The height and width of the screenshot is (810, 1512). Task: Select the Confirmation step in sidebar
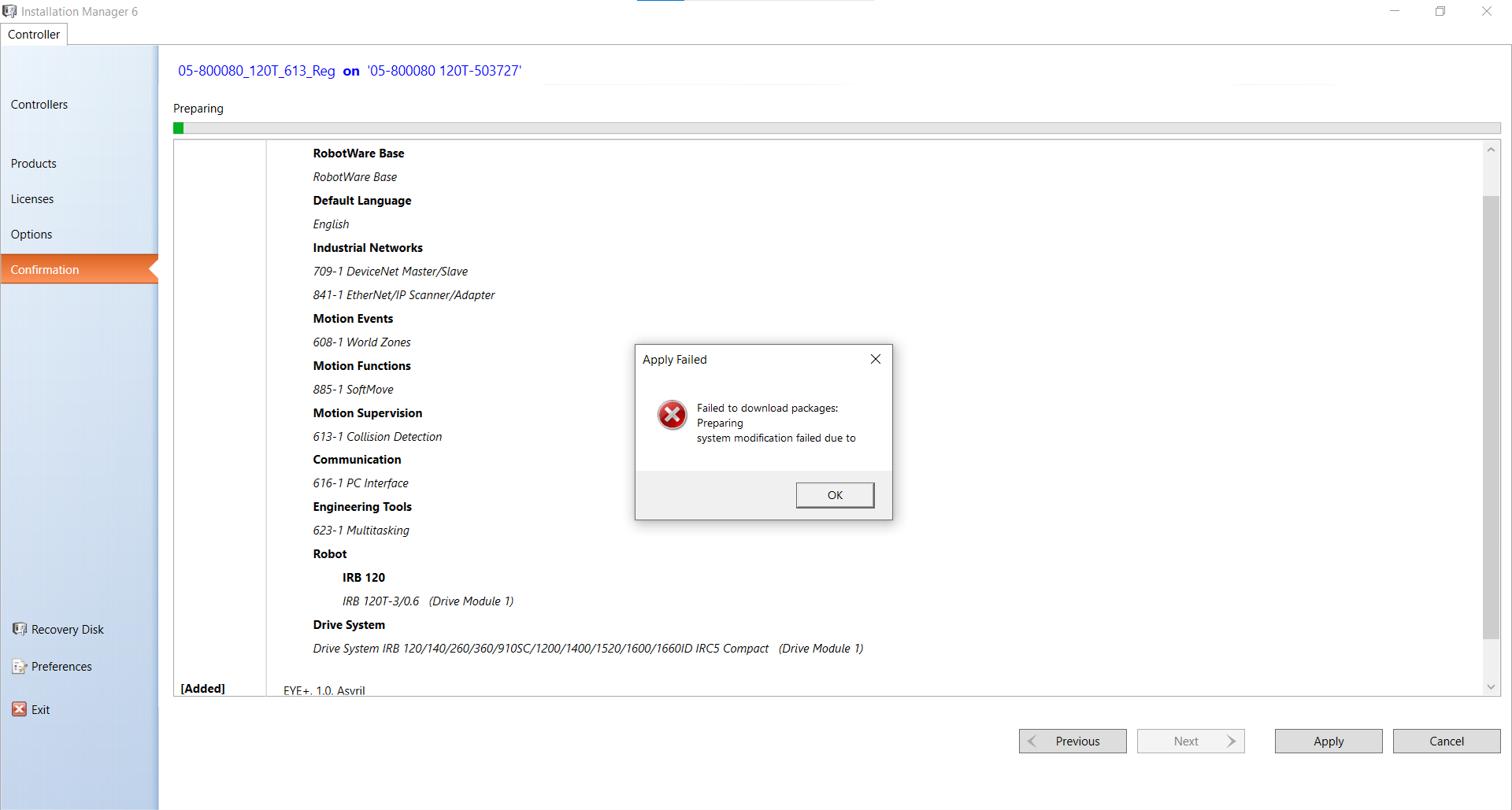point(79,269)
